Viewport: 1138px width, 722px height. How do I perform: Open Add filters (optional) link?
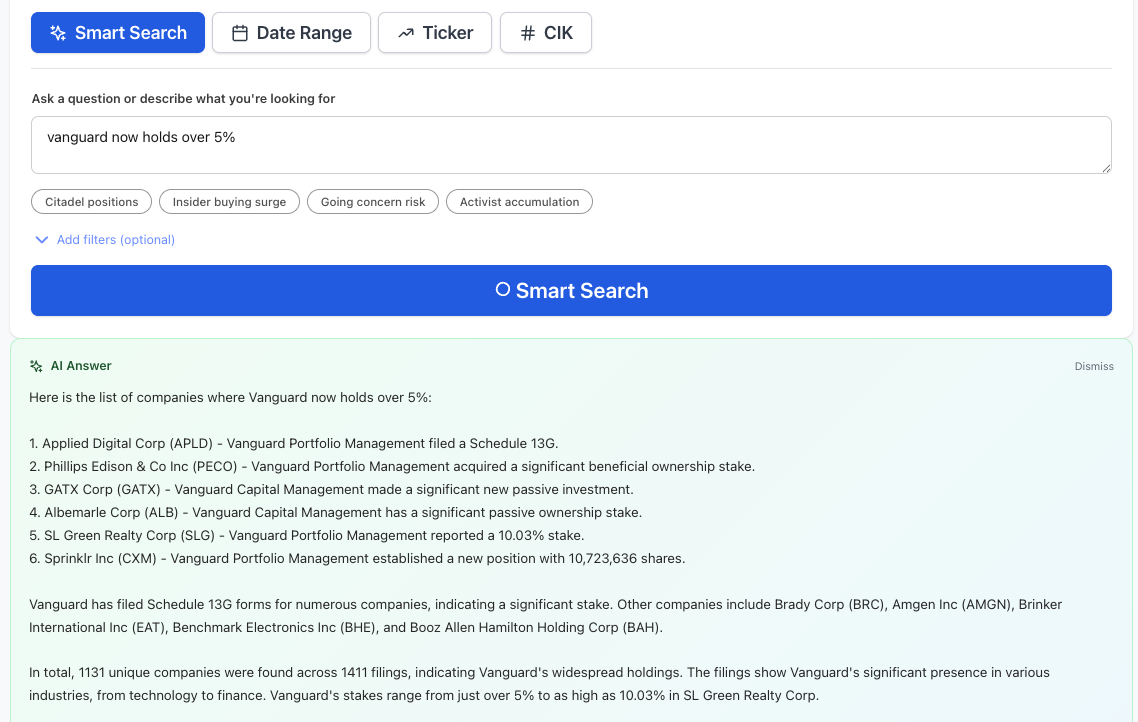[x=115, y=239]
